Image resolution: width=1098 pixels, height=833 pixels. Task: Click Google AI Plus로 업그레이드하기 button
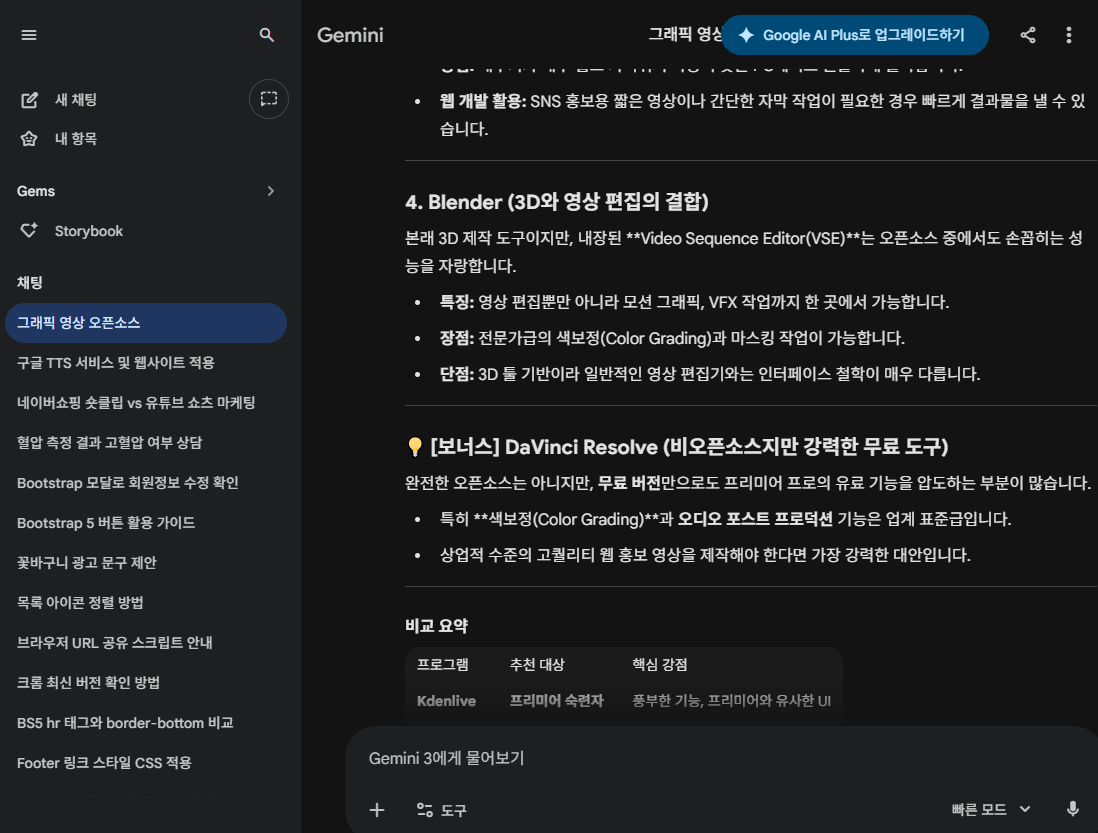tap(854, 35)
